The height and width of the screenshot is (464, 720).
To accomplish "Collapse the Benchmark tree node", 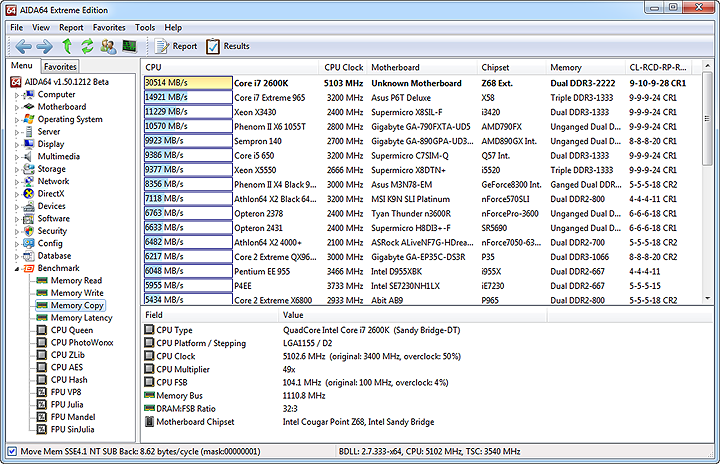I will pyautogui.click(x=17, y=269).
